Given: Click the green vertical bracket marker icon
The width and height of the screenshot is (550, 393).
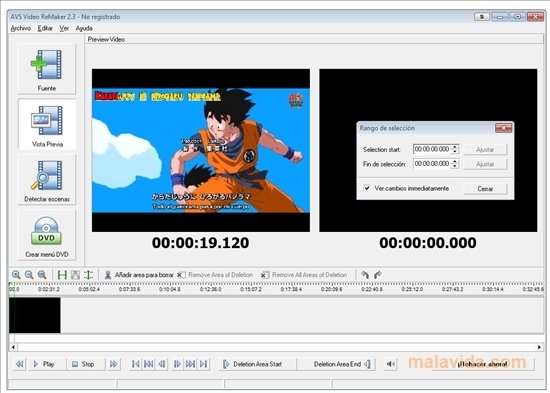Looking at the screenshot, I should click(x=88, y=275).
